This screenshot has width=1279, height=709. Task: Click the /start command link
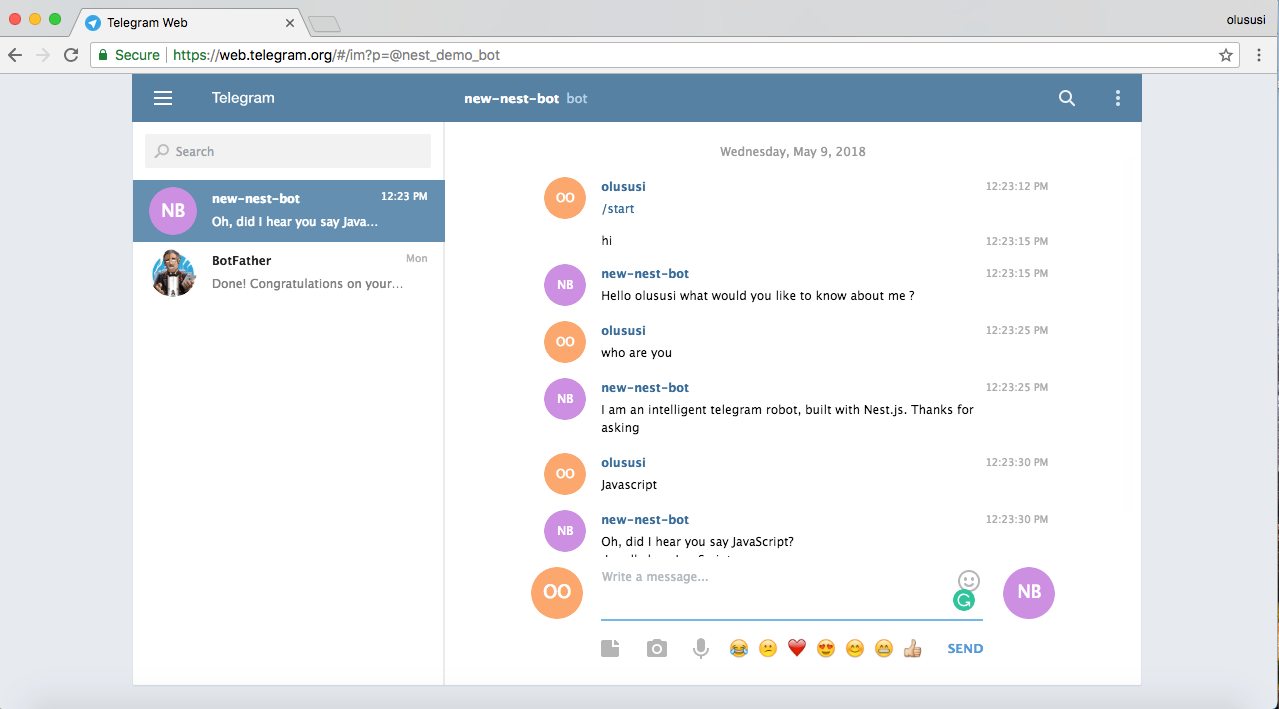(x=618, y=209)
